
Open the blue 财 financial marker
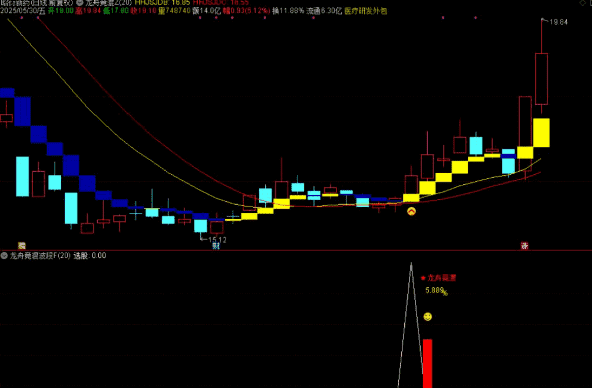coord(216,246)
